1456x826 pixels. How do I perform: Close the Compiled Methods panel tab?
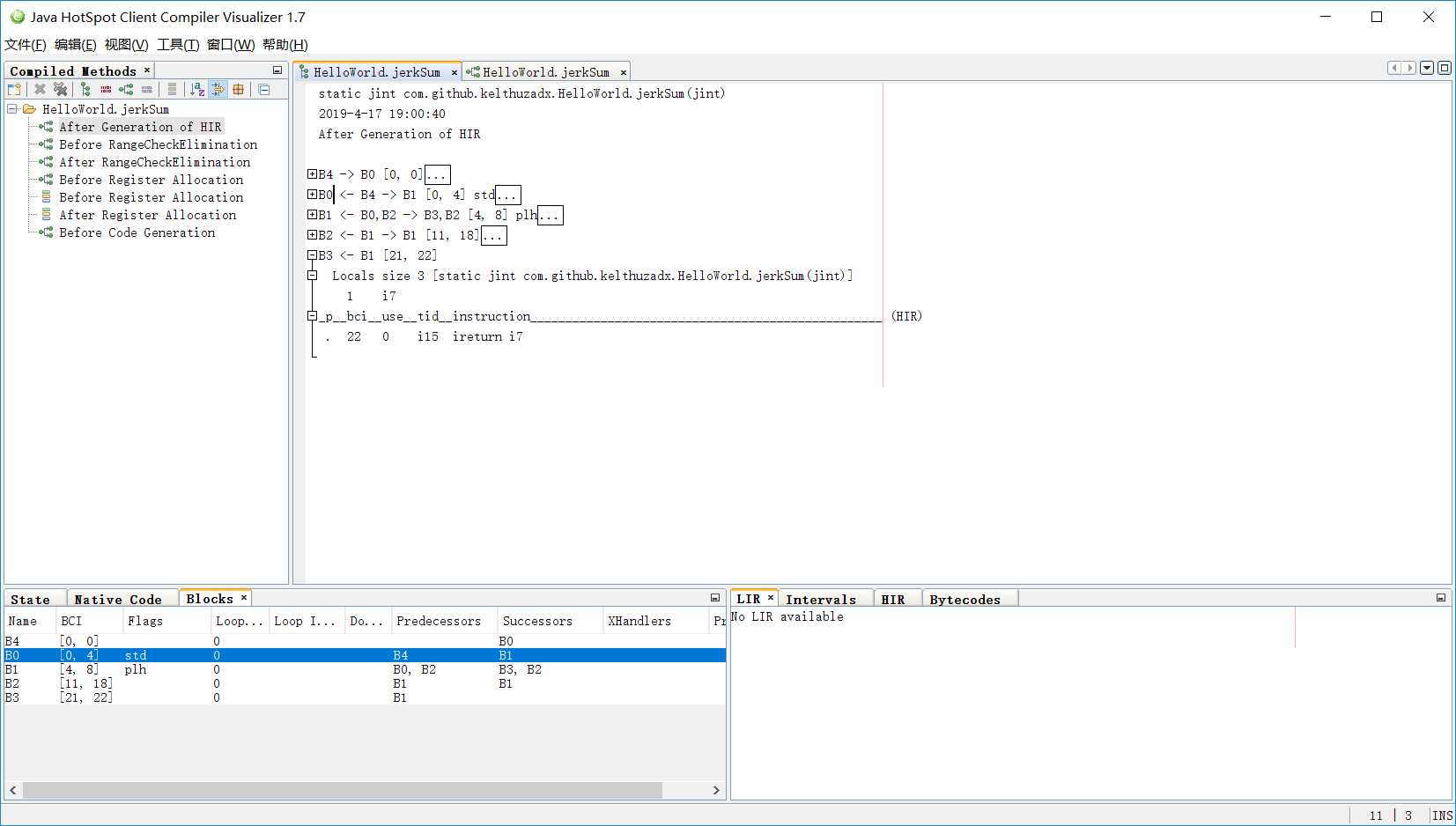click(147, 70)
